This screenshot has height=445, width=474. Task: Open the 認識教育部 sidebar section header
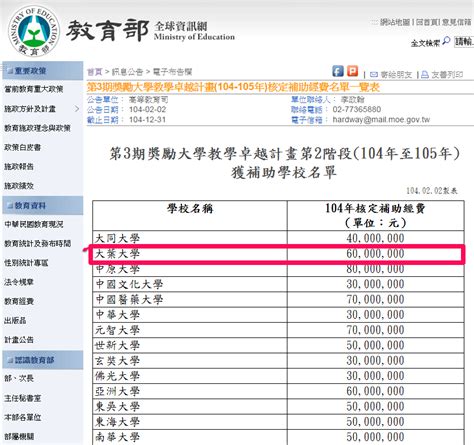(x=43, y=360)
